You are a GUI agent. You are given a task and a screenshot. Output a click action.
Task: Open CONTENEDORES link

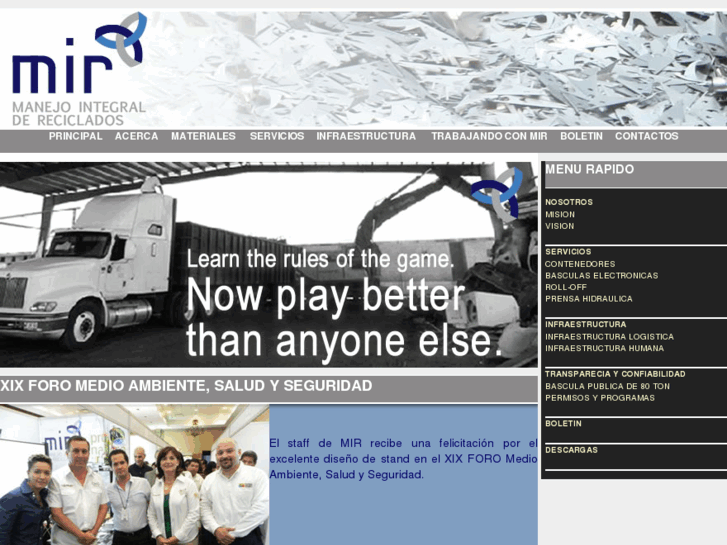pyautogui.click(x=580, y=264)
